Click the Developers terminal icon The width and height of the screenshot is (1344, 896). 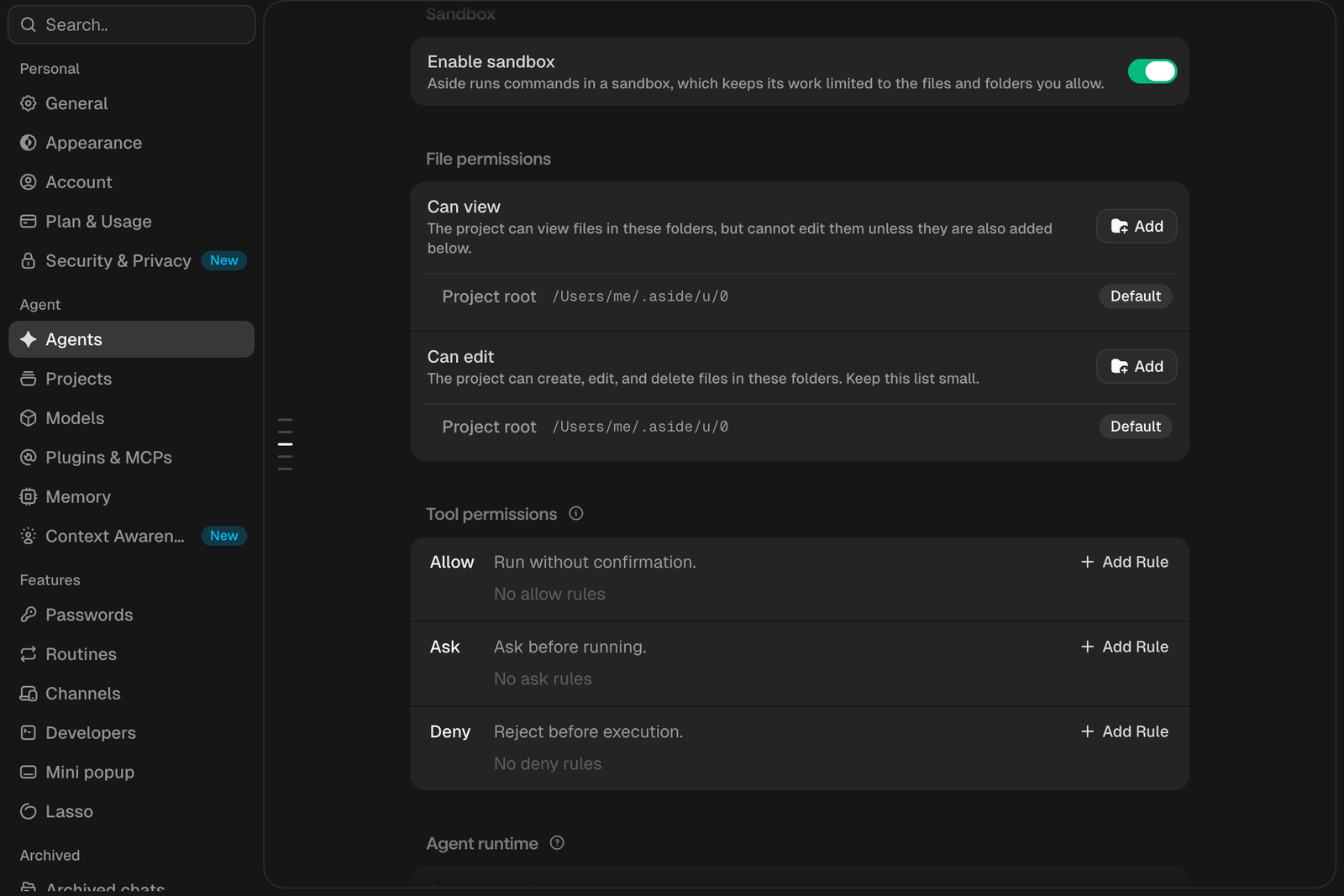coord(29,733)
